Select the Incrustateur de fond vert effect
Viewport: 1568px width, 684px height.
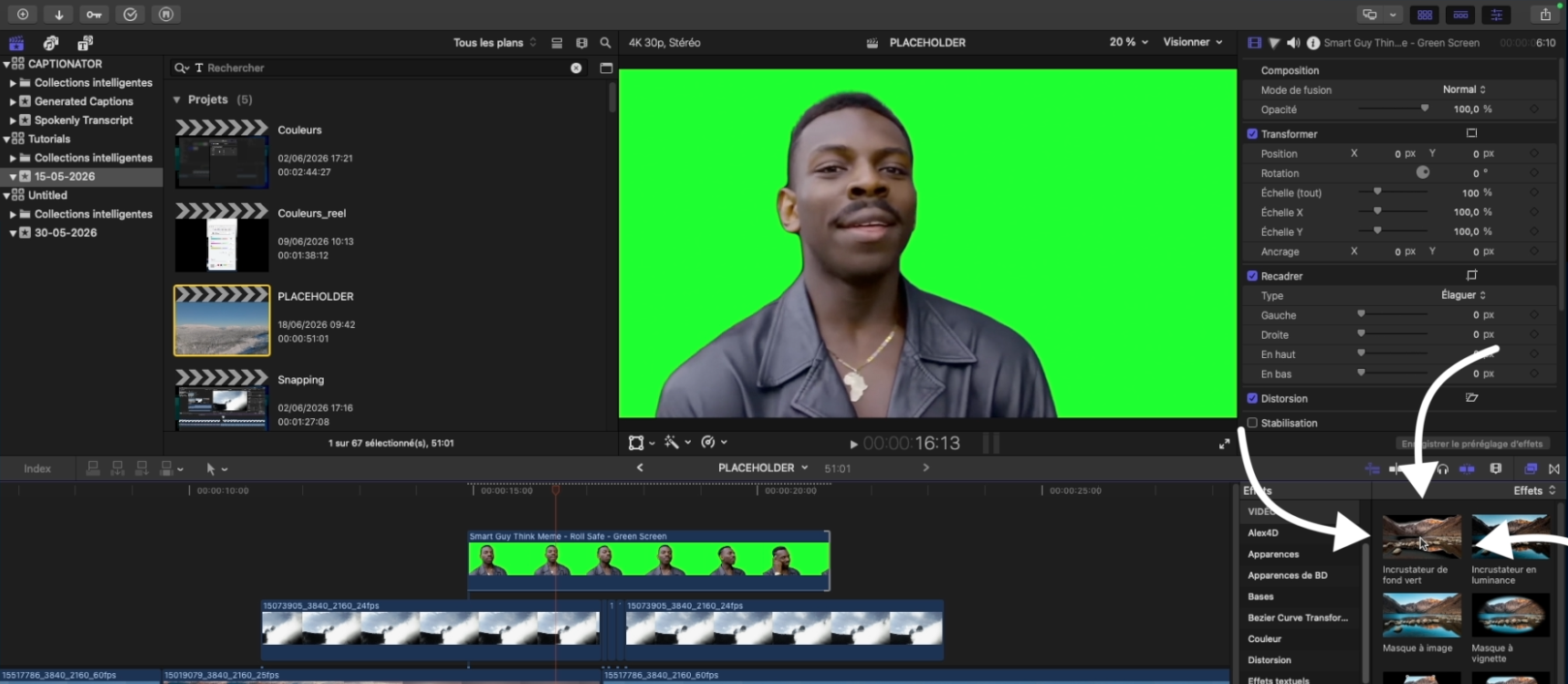[1421, 537]
